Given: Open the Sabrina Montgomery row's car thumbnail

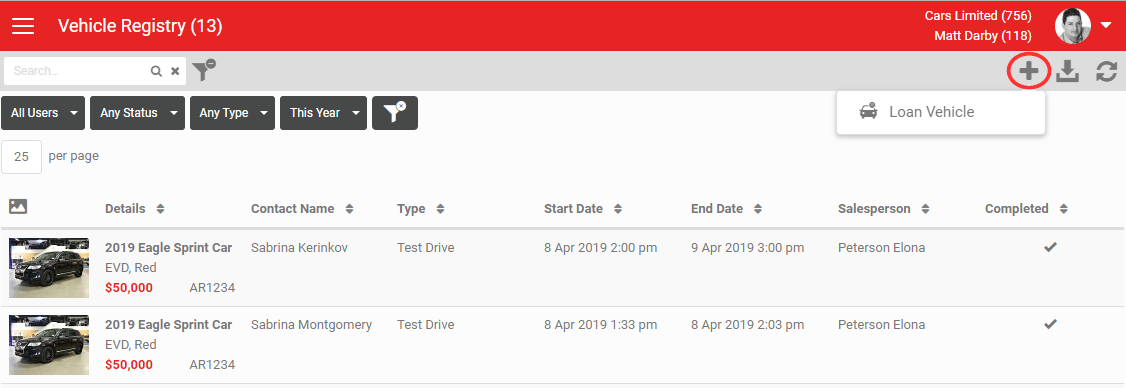Looking at the screenshot, I should point(49,344).
